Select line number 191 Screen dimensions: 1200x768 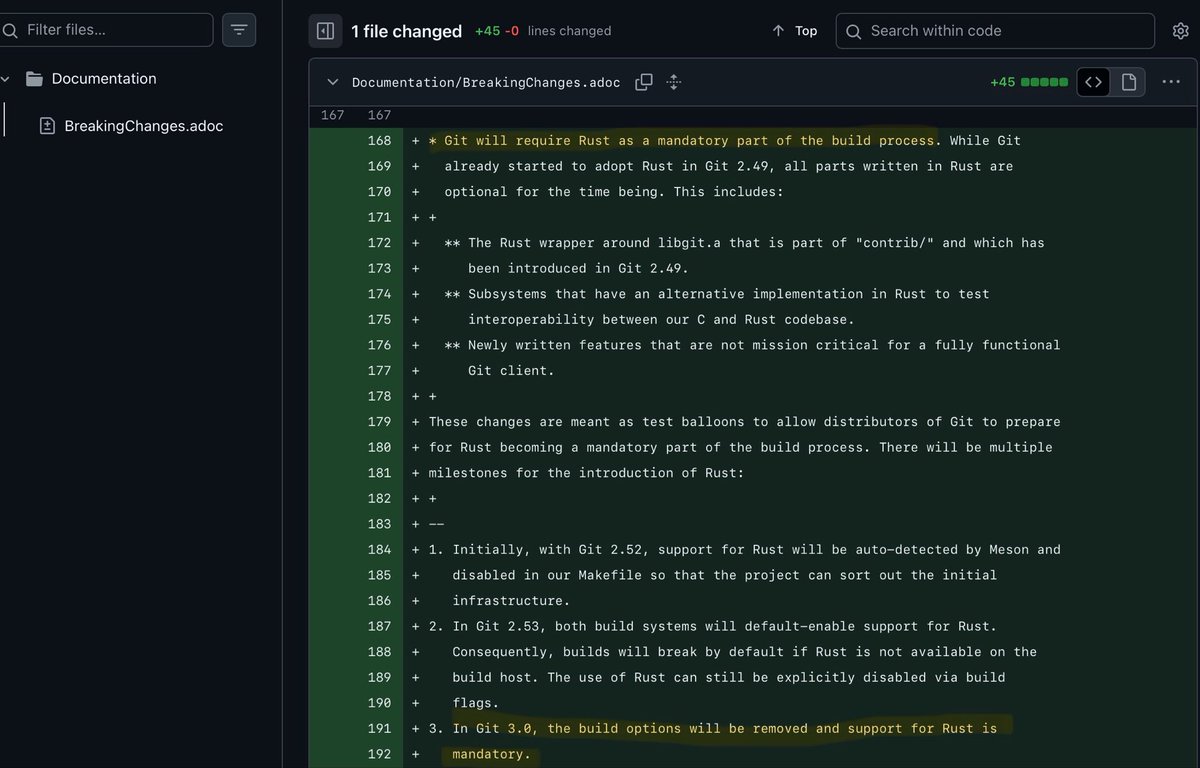[379, 728]
